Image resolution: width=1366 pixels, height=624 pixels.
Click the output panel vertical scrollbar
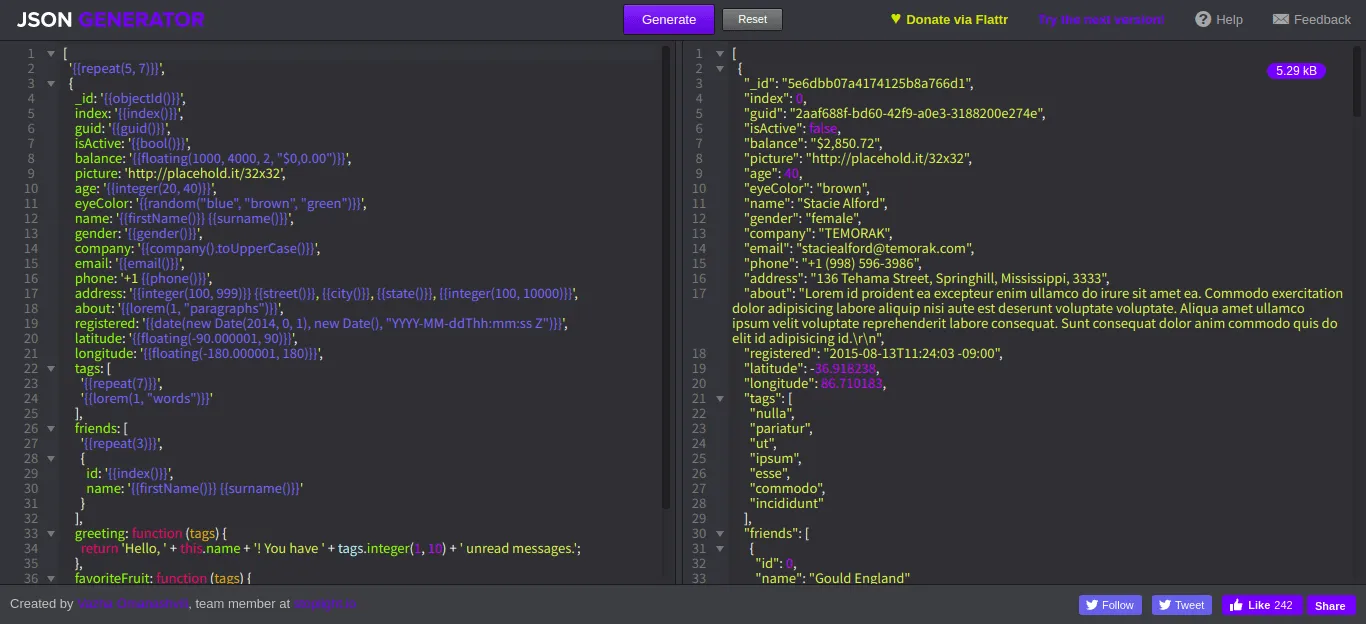pyautogui.click(x=1358, y=80)
